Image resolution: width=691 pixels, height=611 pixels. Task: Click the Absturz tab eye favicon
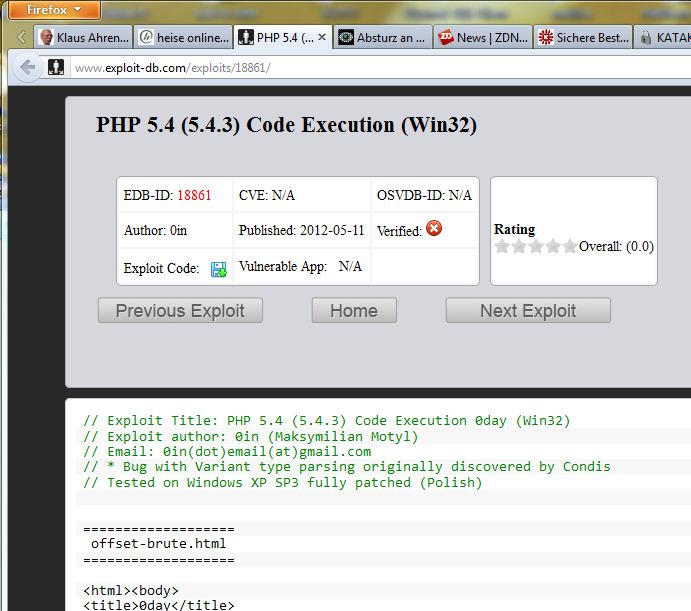[346, 37]
